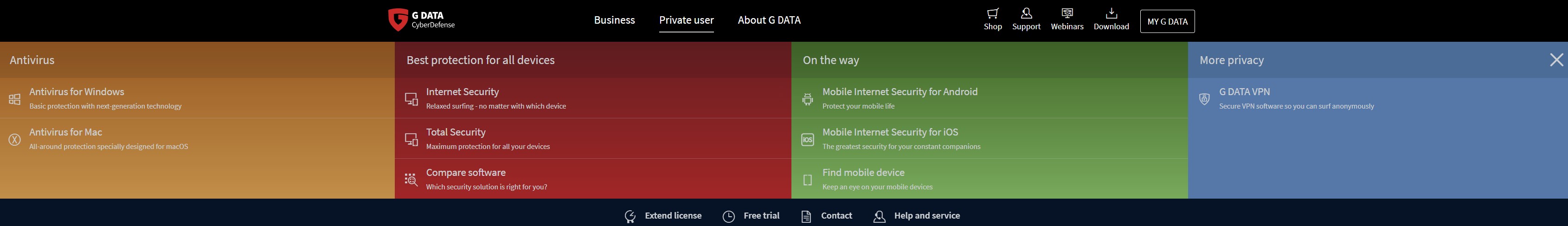Screen dimensions: 1568x226
Task: Open the Find mobile device entry
Action: tap(989, 179)
